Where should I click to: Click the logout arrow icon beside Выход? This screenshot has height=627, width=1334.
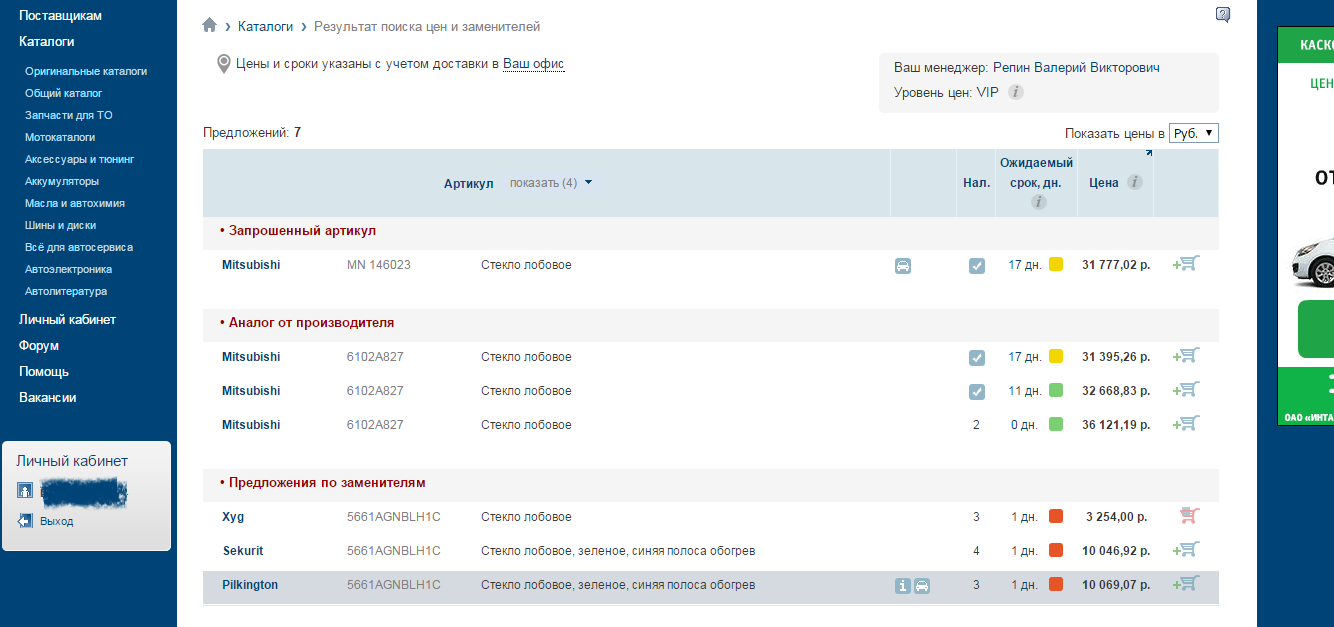tap(26, 521)
